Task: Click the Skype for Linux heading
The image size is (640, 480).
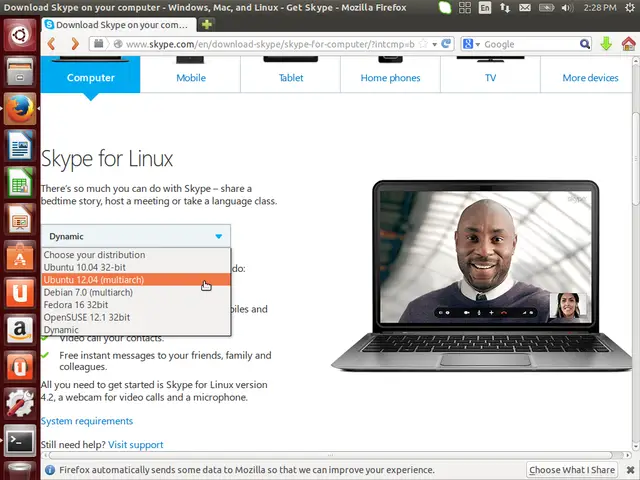Action: click(107, 159)
